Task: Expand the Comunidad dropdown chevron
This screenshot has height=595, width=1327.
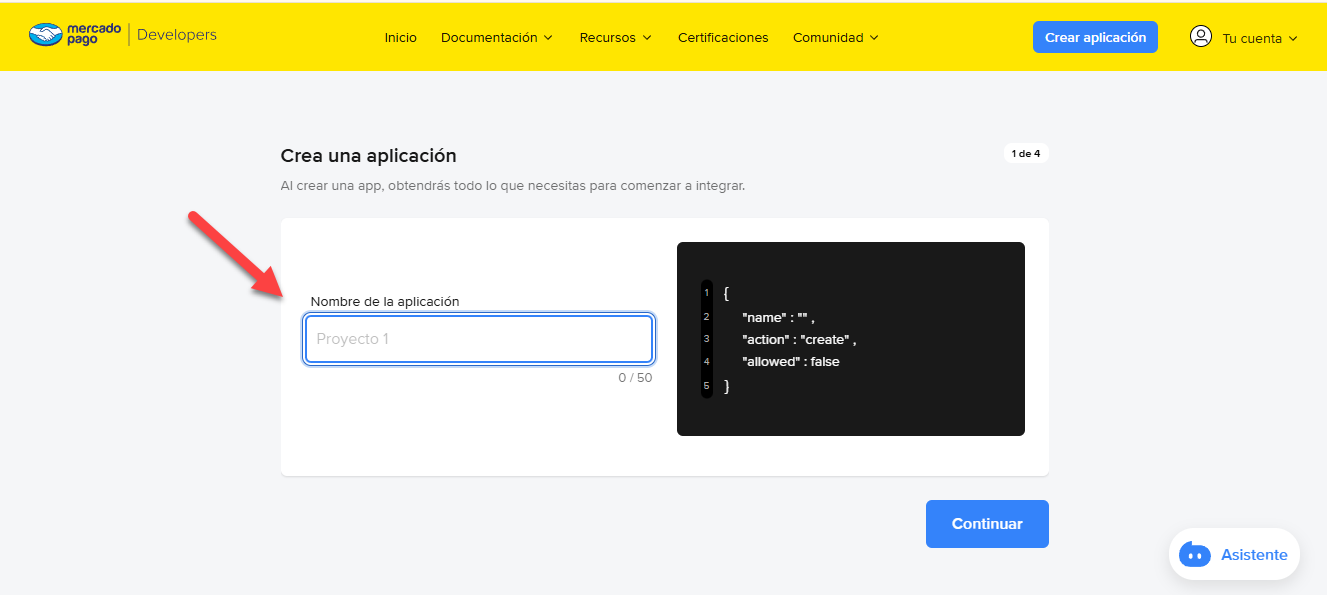Action: (874, 38)
